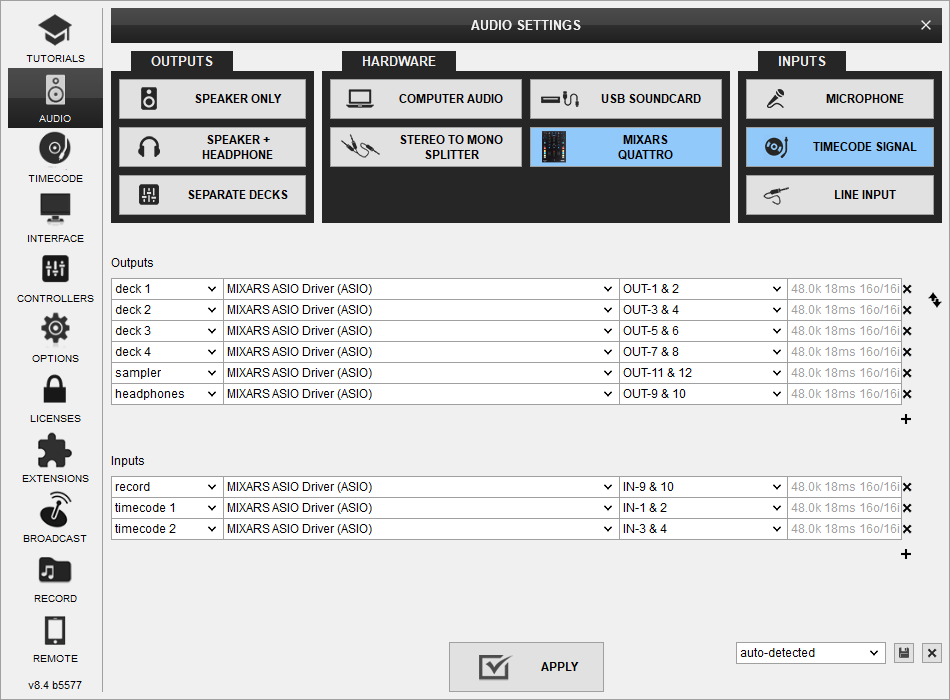Switch to the Interface settings tab

55,217
